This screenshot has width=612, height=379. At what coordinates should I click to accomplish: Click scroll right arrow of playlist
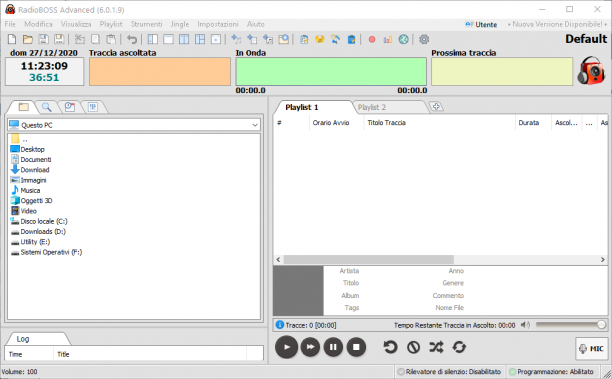603,260
